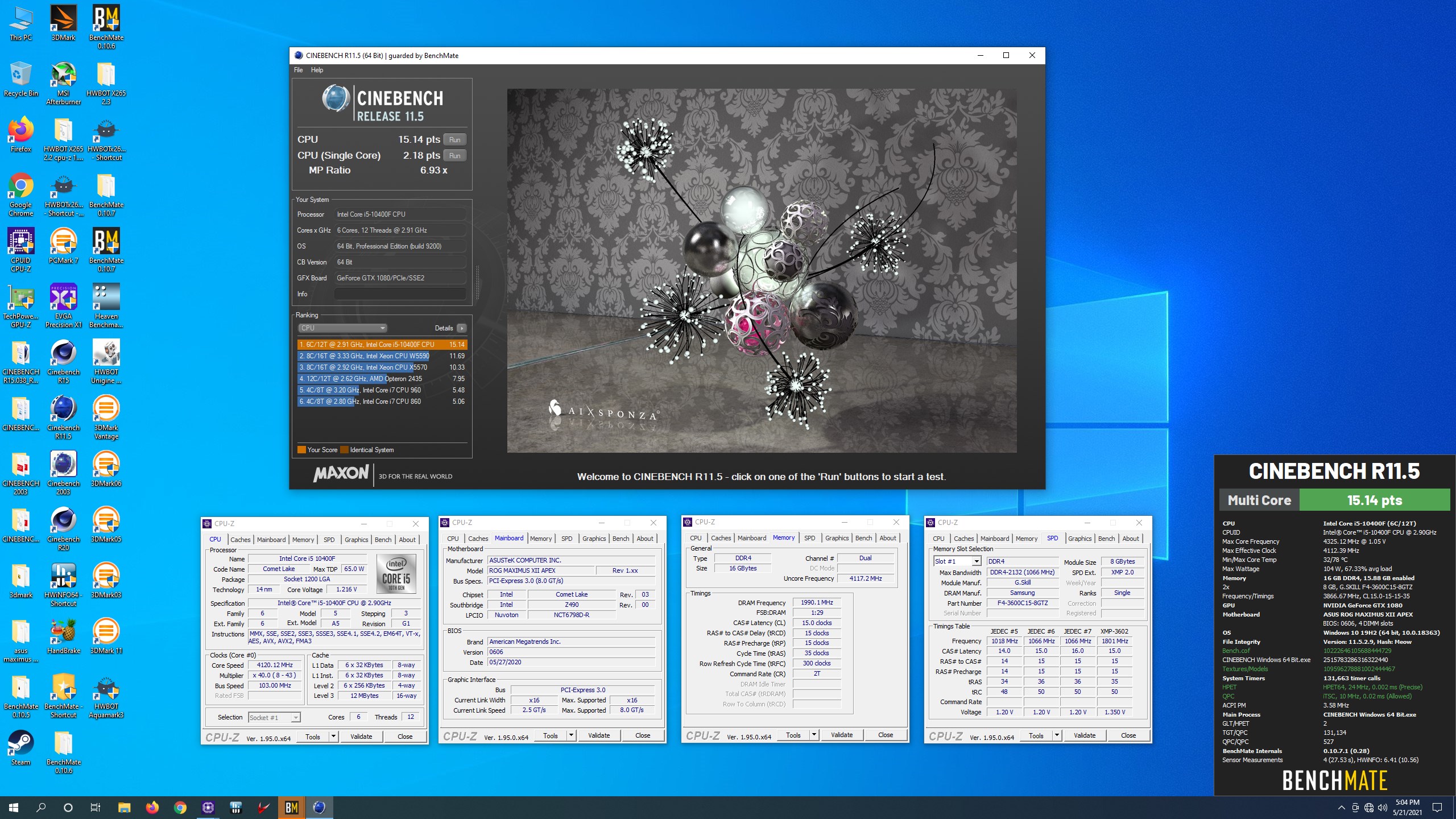Image resolution: width=1456 pixels, height=819 pixels.
Task: Expand Tools dropdown arrow in Mainboard CPU-Z window
Action: 572,735
